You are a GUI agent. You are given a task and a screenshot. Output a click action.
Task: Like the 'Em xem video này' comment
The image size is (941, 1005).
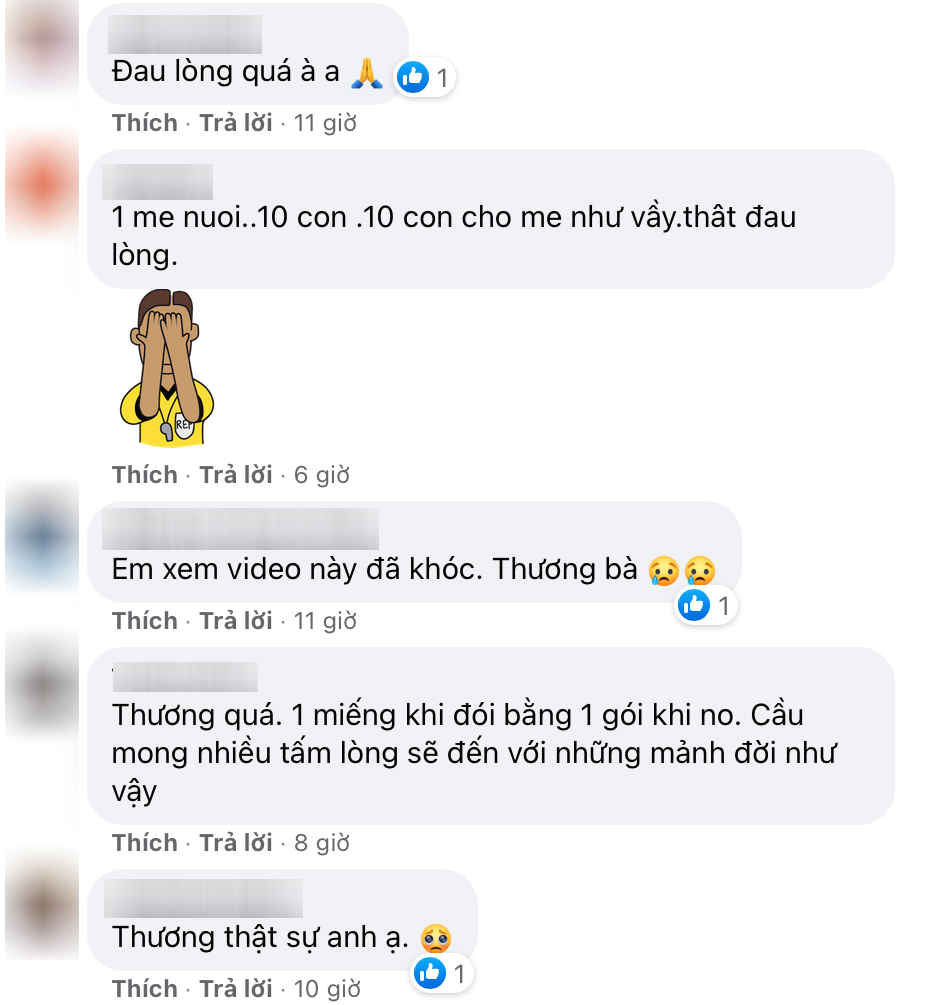point(145,620)
